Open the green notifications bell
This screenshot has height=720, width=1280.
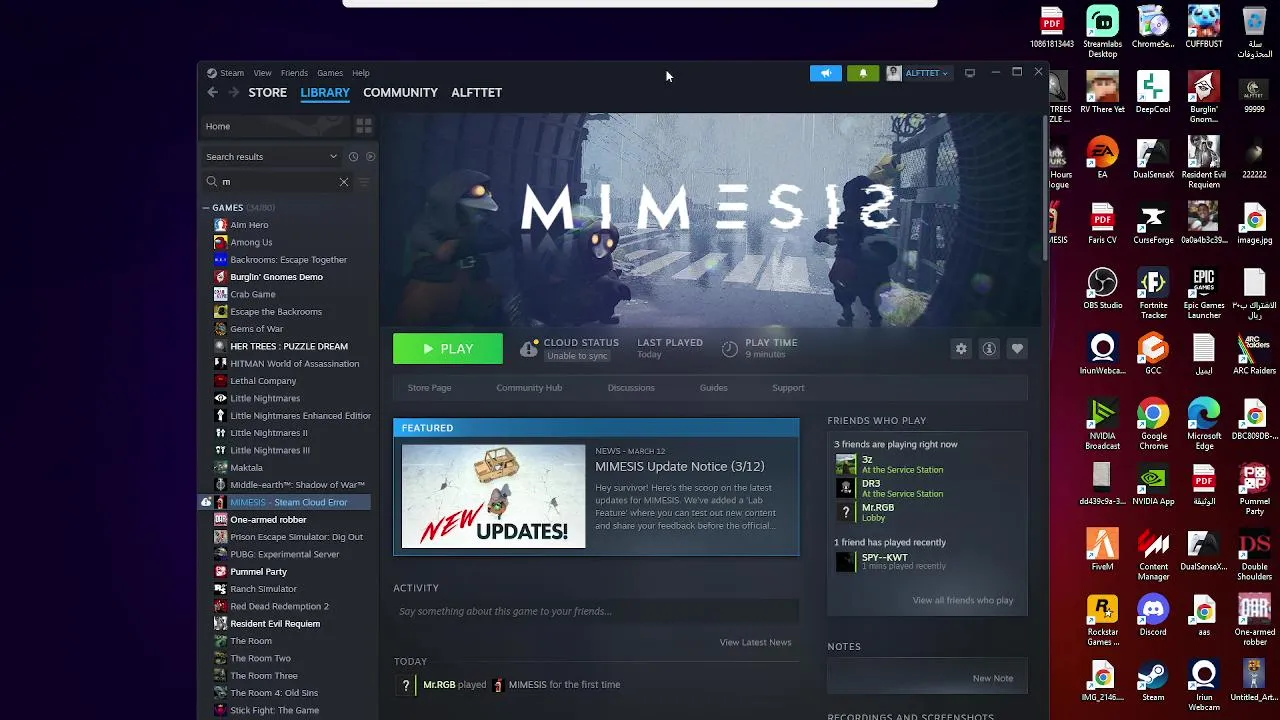pos(863,73)
